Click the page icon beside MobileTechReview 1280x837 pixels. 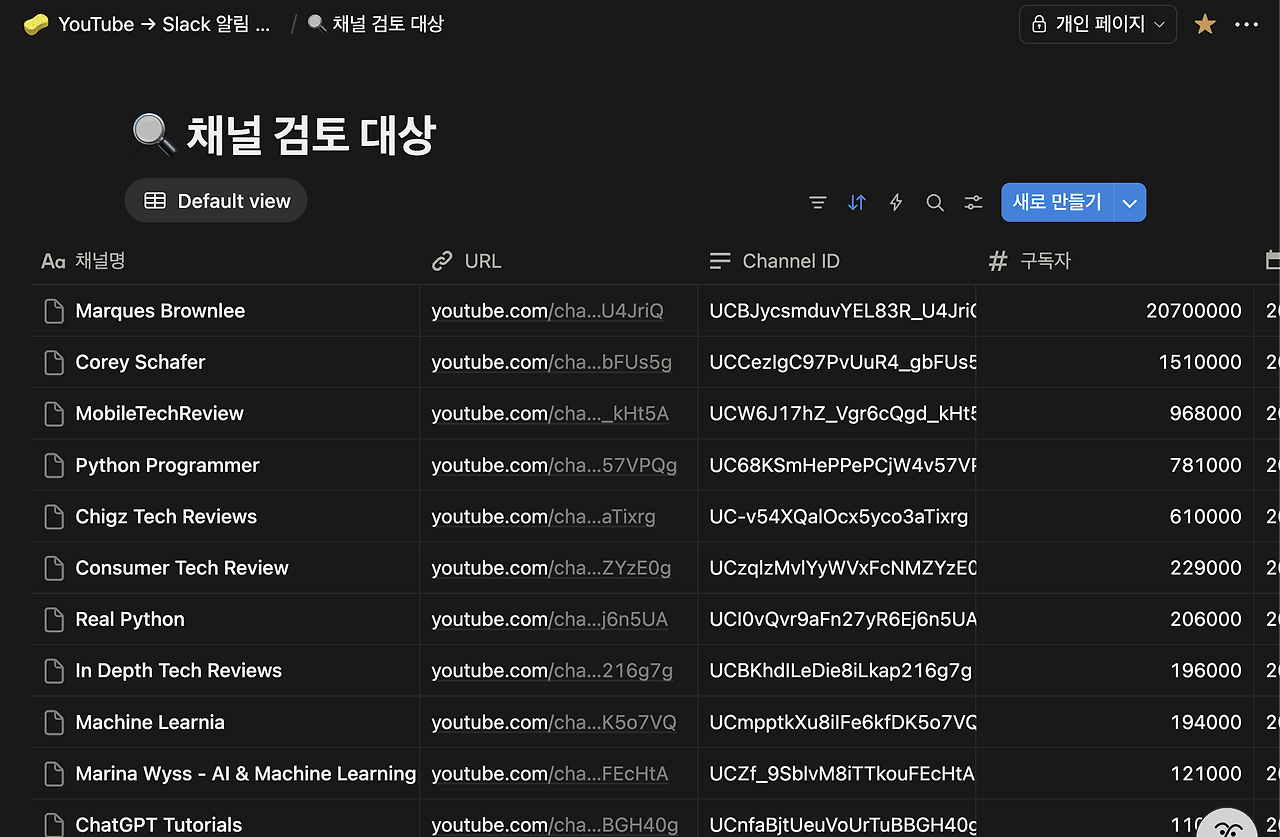[x=54, y=413]
